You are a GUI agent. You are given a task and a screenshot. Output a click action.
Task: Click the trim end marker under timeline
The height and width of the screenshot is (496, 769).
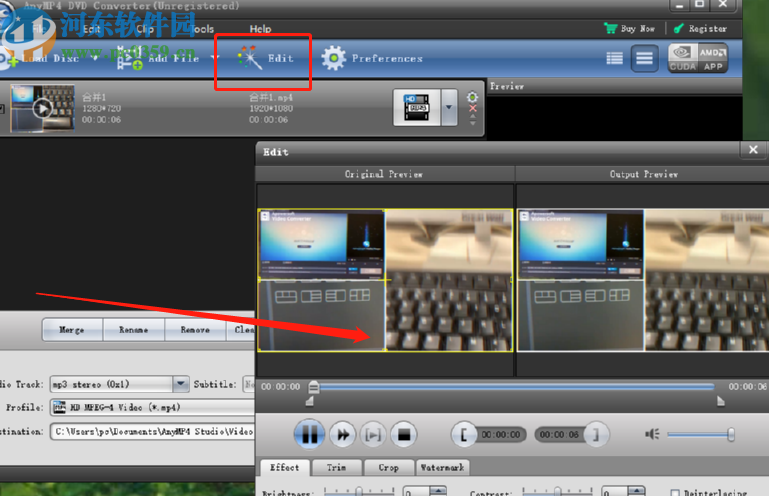[x=720, y=401]
